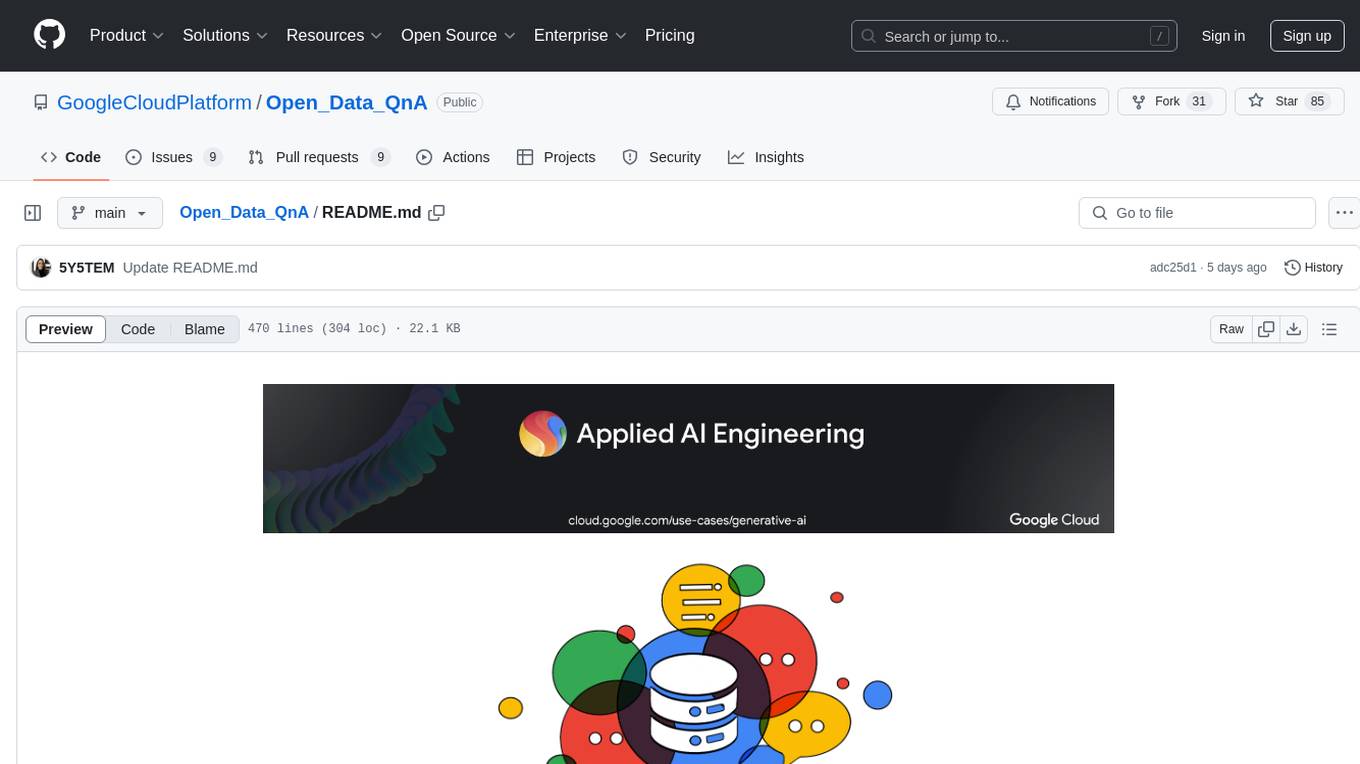The height and width of the screenshot is (764, 1360).
Task: Switch to the Preview view
Action: click(66, 329)
